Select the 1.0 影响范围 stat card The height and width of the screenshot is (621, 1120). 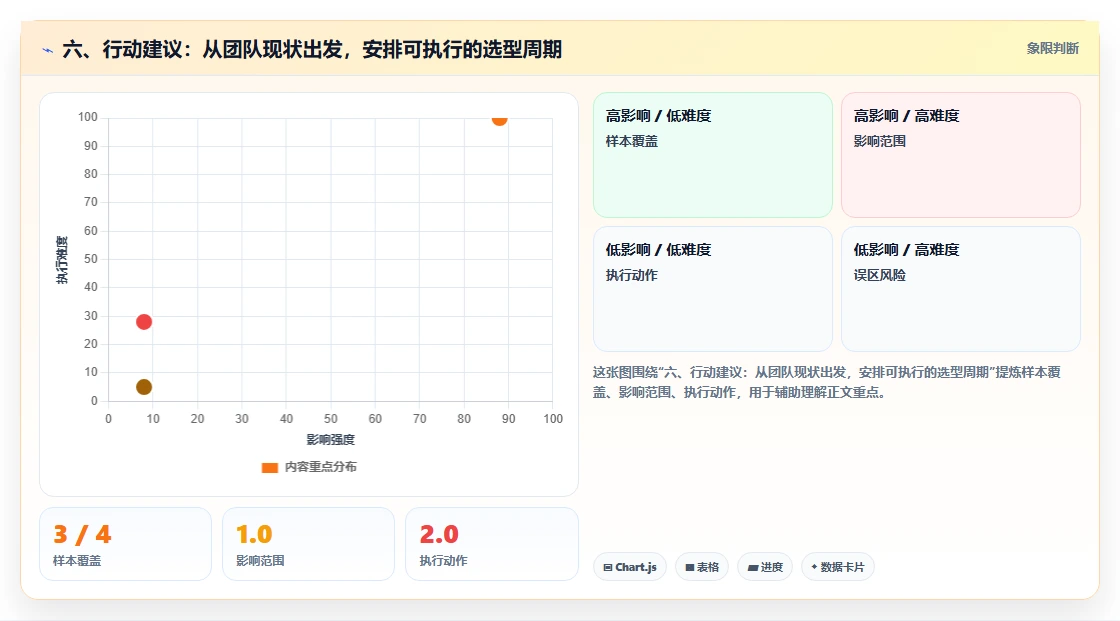coord(309,544)
